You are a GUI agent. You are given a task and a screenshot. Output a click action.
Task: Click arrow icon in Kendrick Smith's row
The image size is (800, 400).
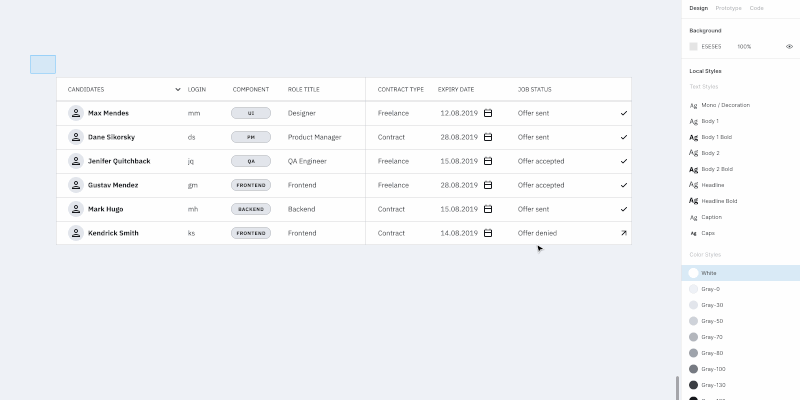click(624, 233)
